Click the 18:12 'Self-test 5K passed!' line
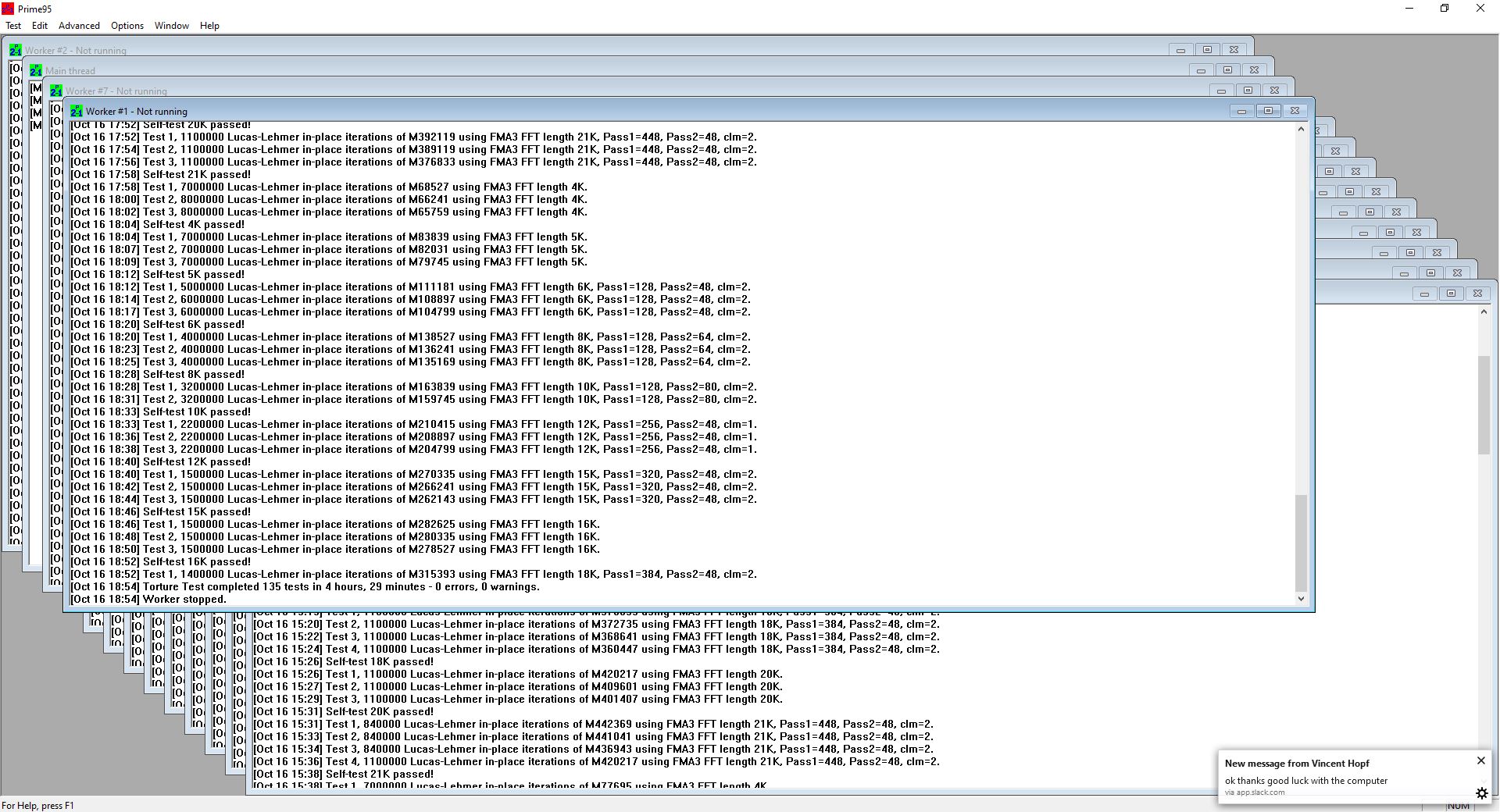The image size is (1500, 812). [x=157, y=274]
